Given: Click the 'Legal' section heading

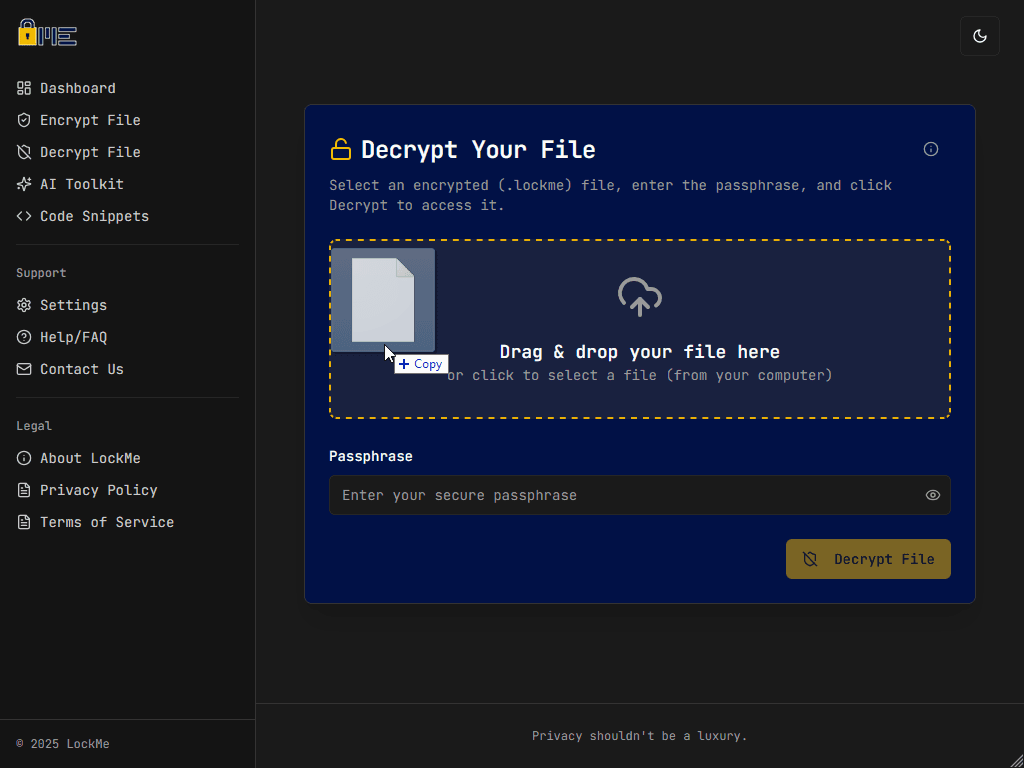Looking at the screenshot, I should pos(34,426).
